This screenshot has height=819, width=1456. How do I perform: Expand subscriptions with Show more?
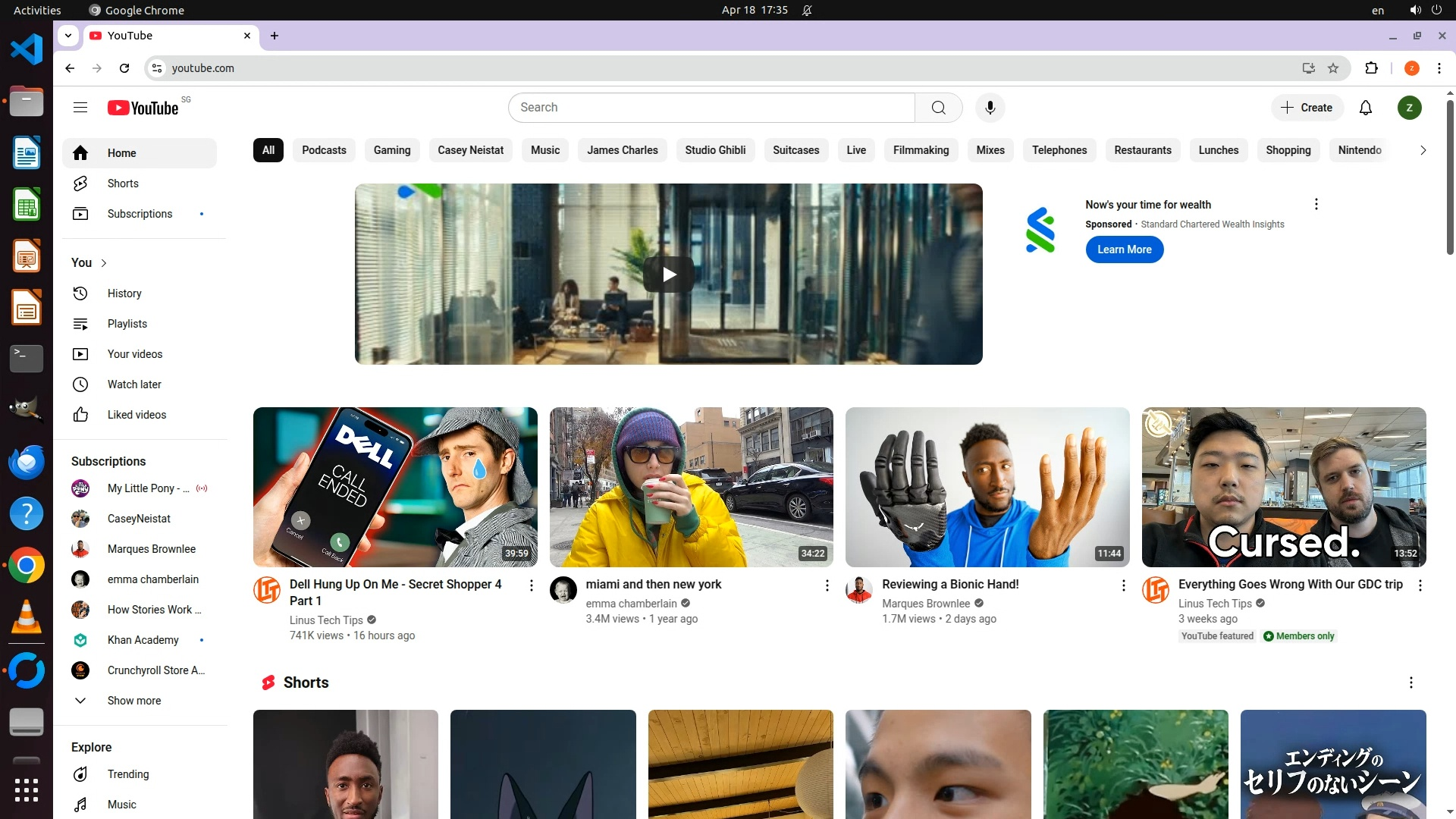(133, 701)
